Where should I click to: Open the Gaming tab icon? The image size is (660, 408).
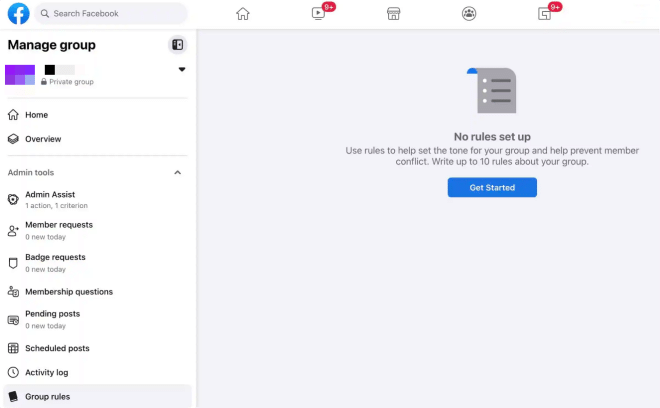[x=544, y=14]
